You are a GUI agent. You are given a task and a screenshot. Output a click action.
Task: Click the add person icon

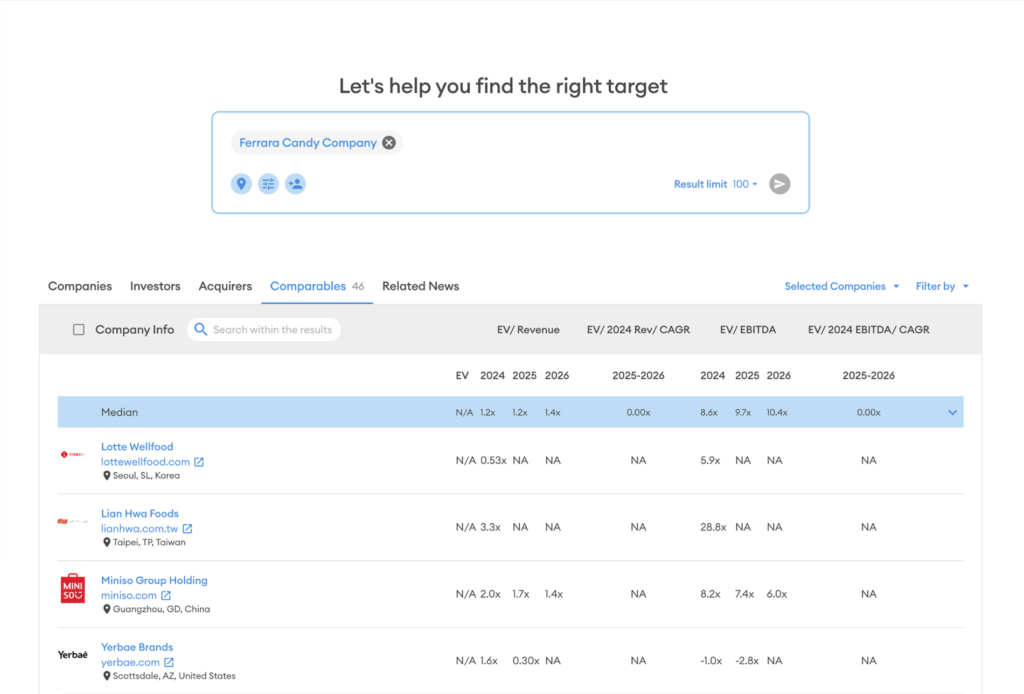point(295,184)
